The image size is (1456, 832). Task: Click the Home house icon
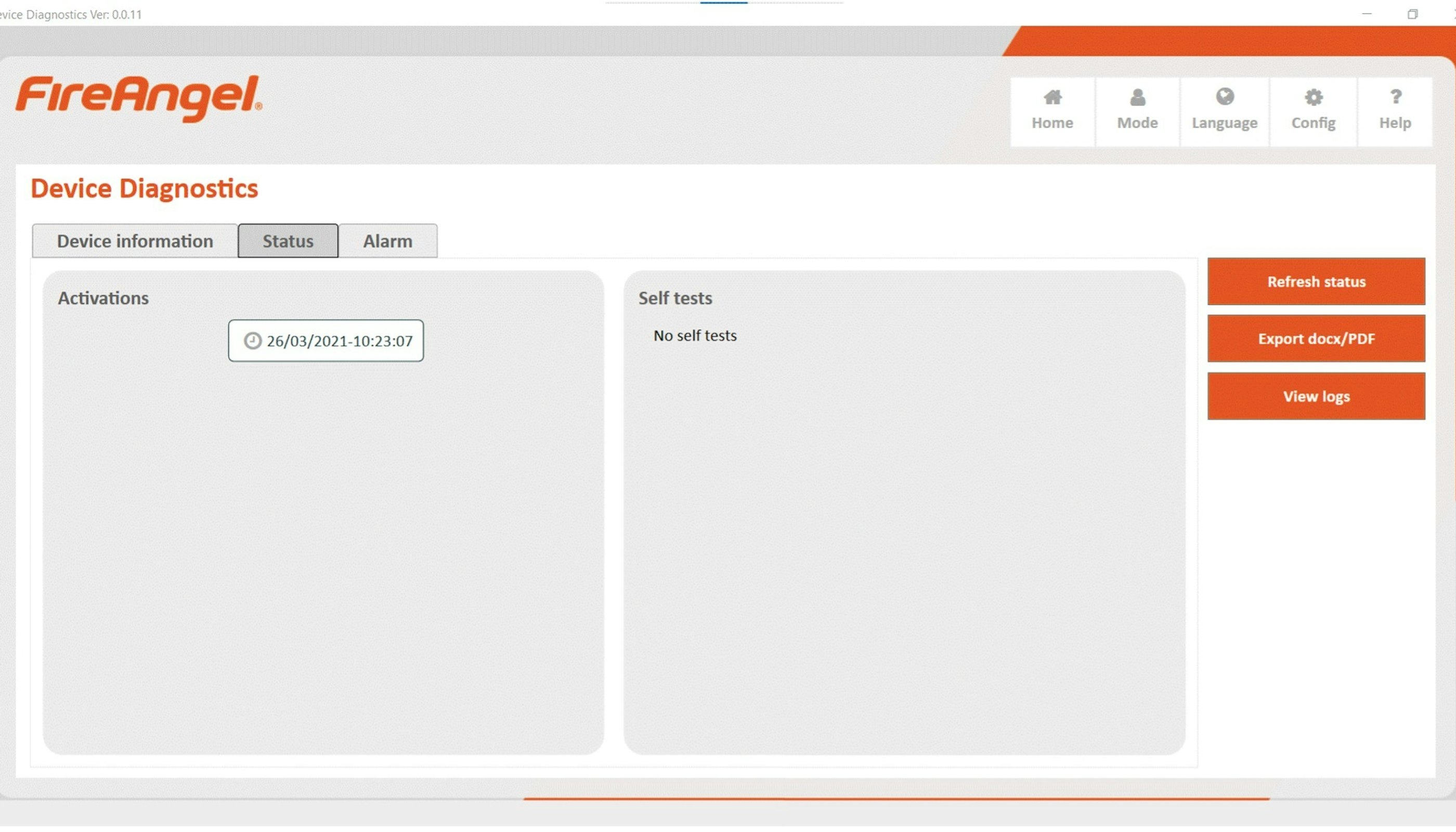pos(1052,98)
